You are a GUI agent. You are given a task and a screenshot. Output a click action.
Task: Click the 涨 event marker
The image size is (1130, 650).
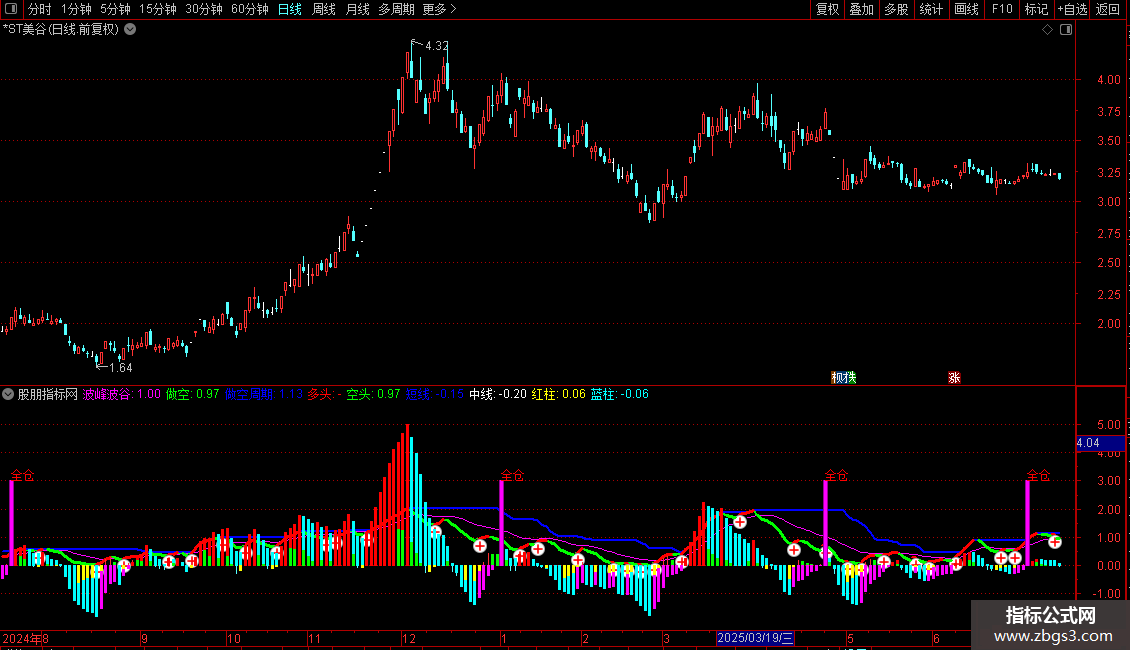954,378
